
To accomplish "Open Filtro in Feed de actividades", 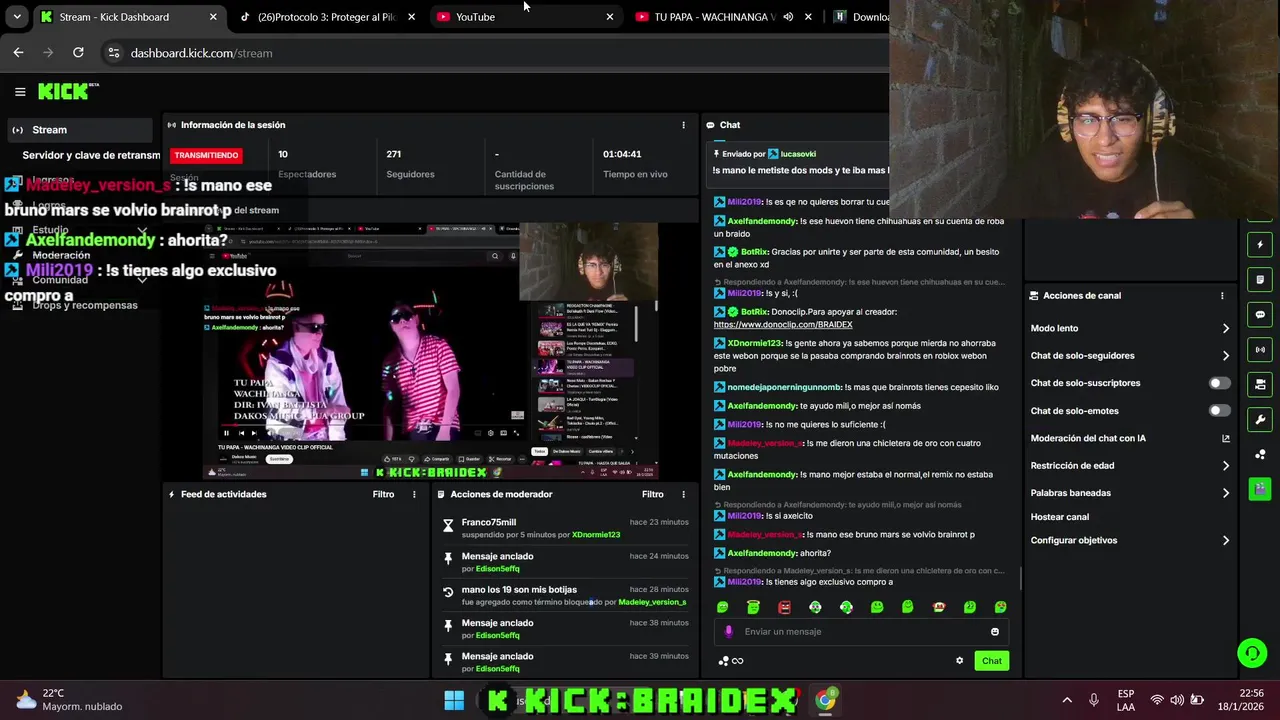I will (x=383, y=494).
